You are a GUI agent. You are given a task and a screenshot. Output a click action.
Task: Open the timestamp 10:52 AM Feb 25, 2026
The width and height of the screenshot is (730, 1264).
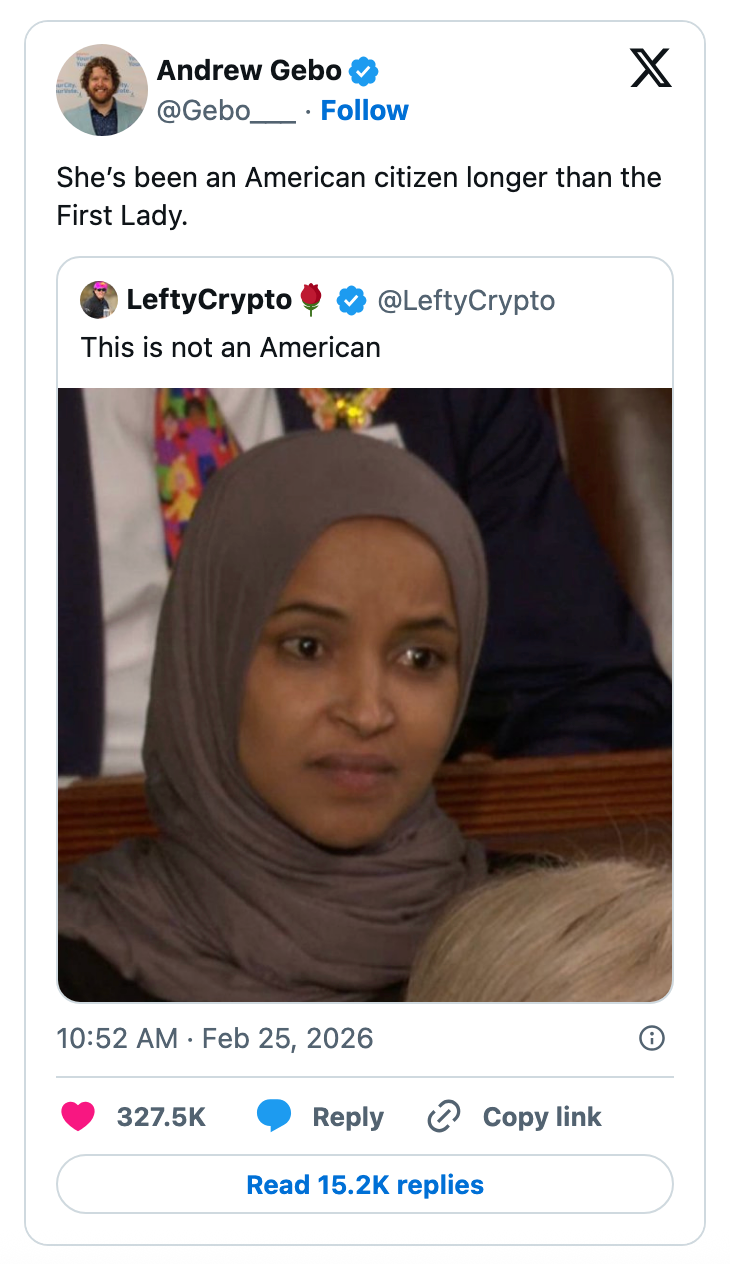215,1038
